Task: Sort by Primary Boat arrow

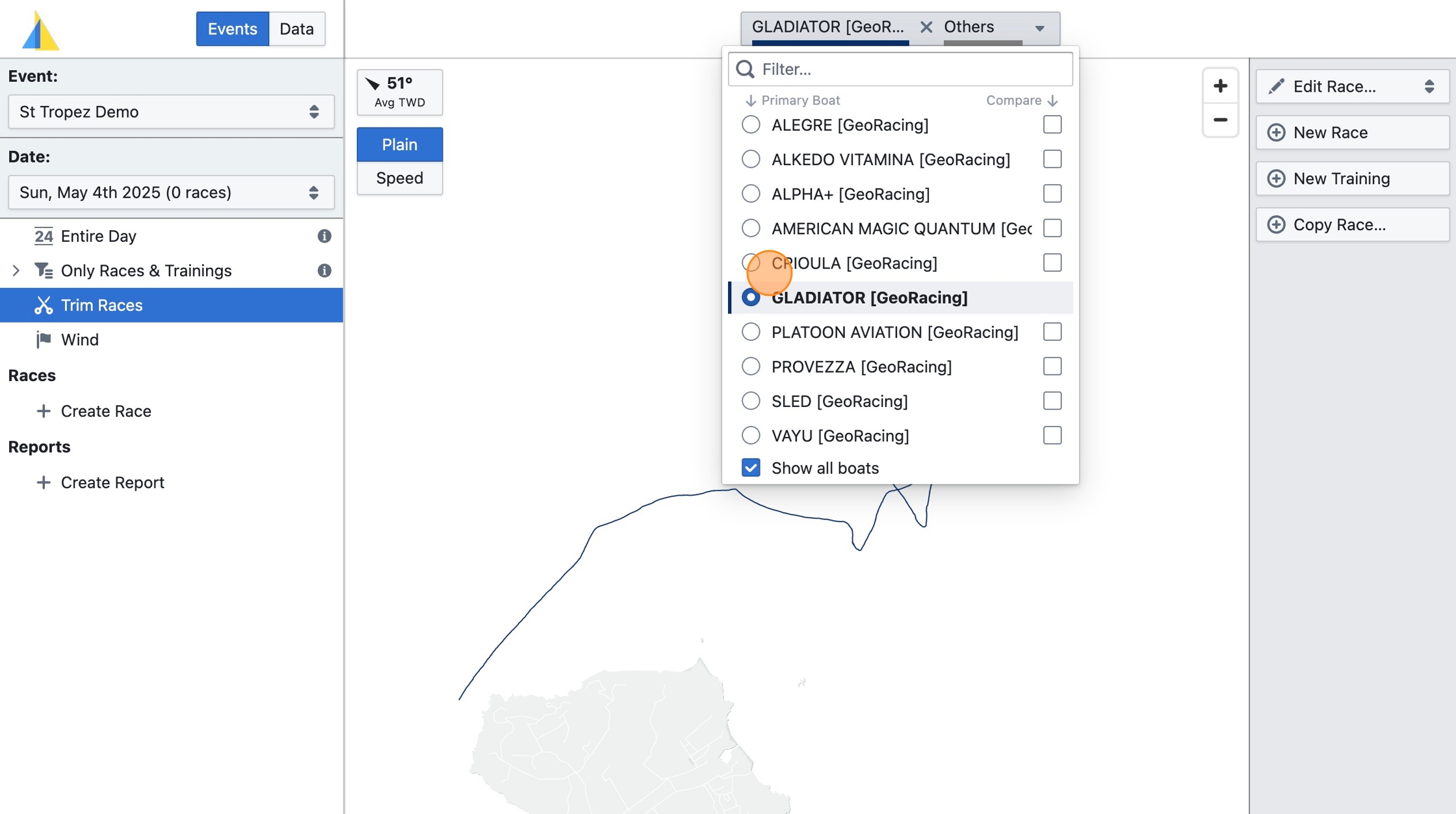Action: click(x=750, y=101)
